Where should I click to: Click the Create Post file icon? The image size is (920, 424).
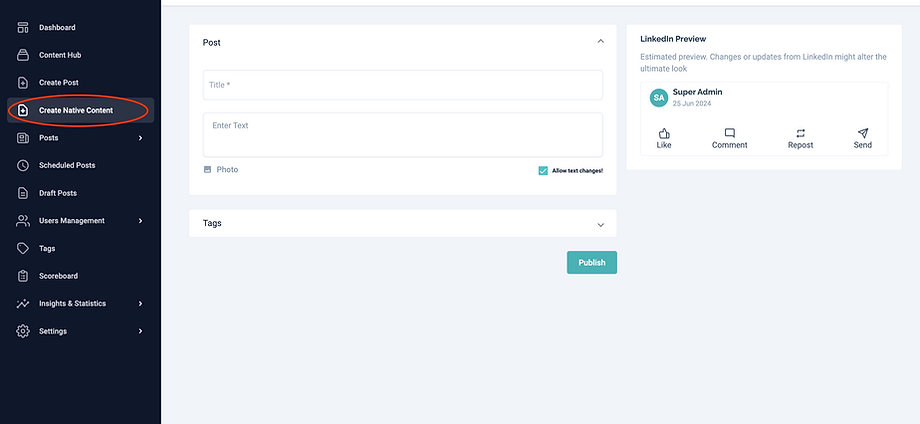tap(23, 83)
